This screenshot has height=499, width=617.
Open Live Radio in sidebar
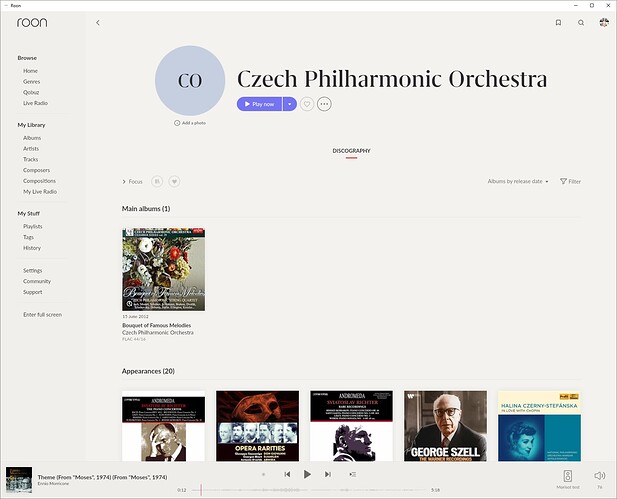35,103
